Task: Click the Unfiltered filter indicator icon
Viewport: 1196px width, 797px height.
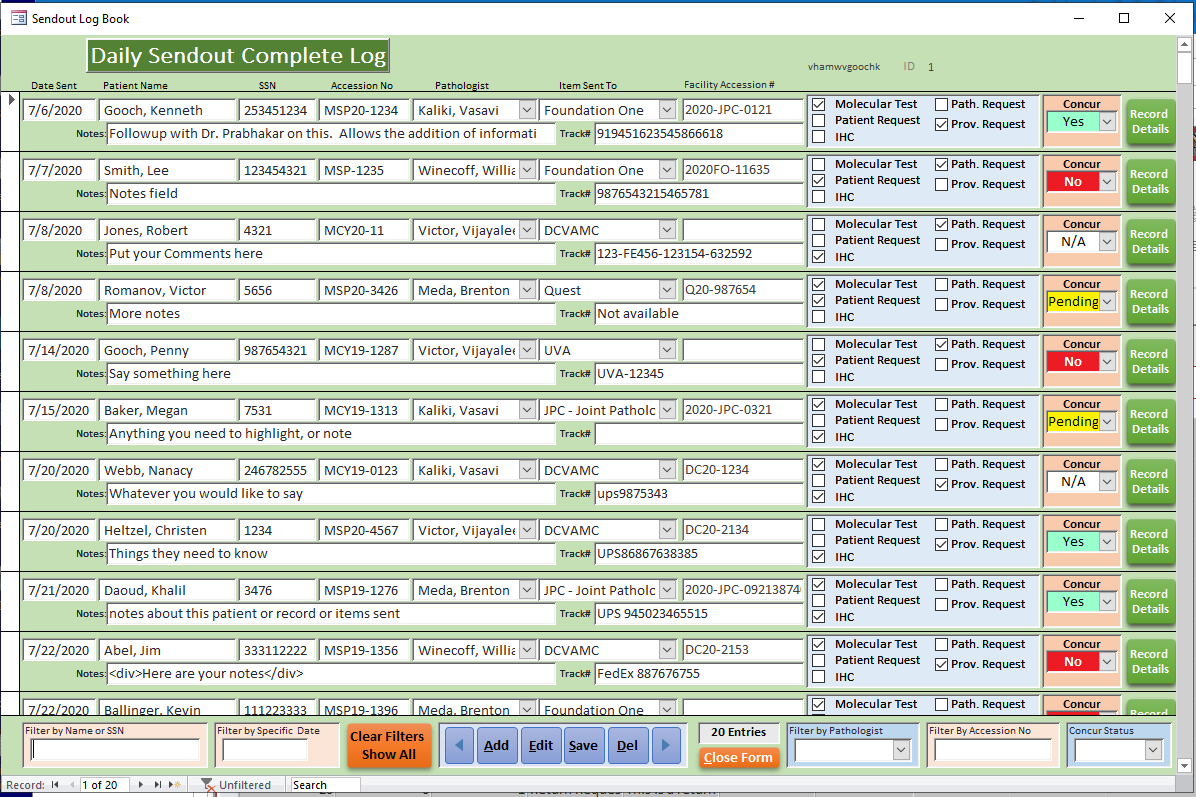Action: pyautogui.click(x=207, y=785)
